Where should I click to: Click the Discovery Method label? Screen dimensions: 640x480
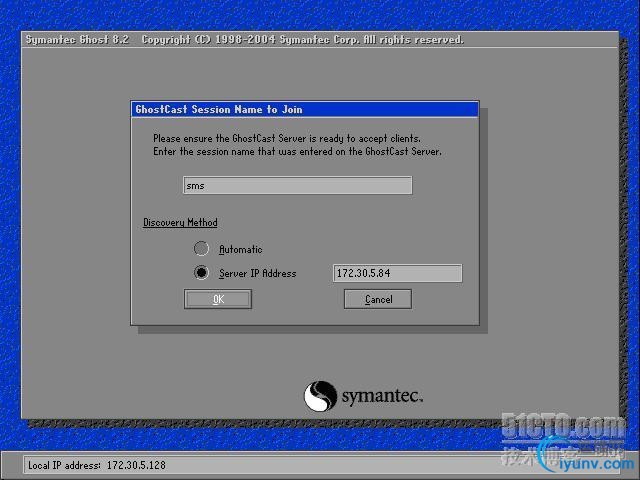(180, 222)
